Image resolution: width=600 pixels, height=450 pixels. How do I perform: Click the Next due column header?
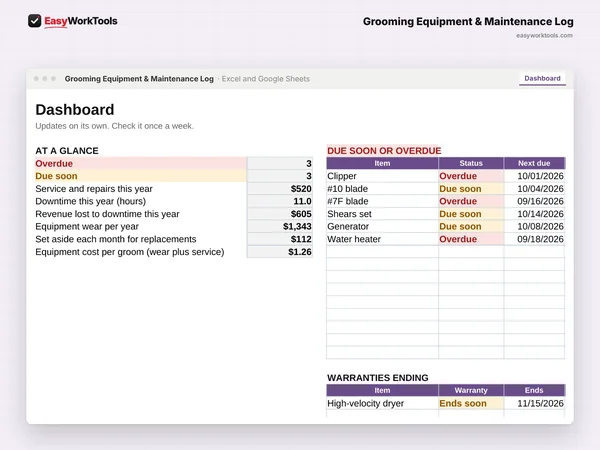pyautogui.click(x=534, y=163)
